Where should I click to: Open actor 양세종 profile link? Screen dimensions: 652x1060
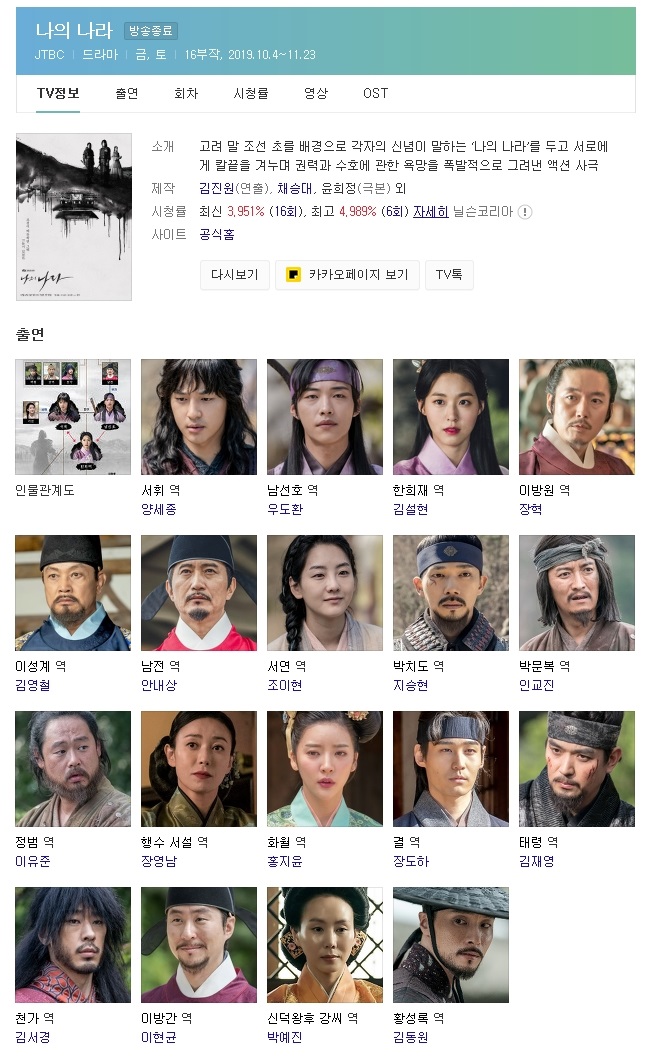pos(159,509)
